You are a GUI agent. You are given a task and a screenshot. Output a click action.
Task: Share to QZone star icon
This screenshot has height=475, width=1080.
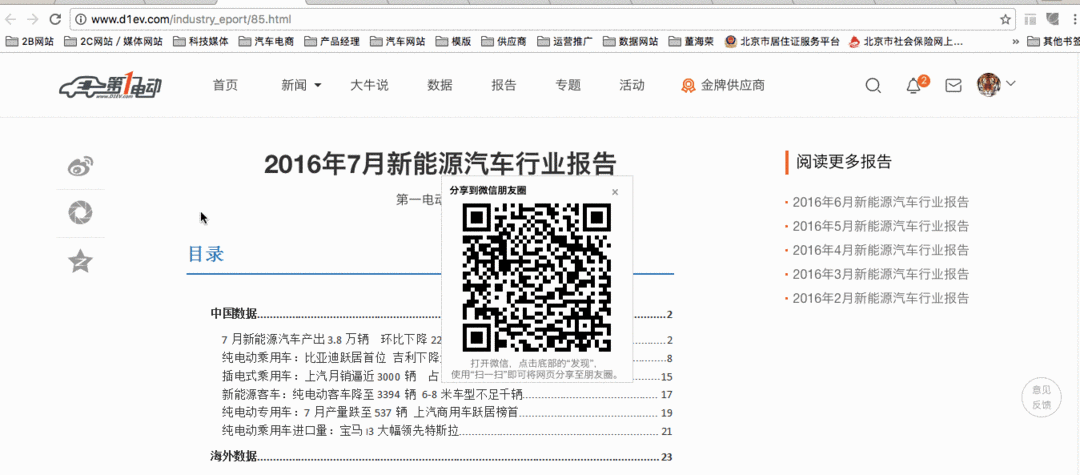tap(81, 261)
